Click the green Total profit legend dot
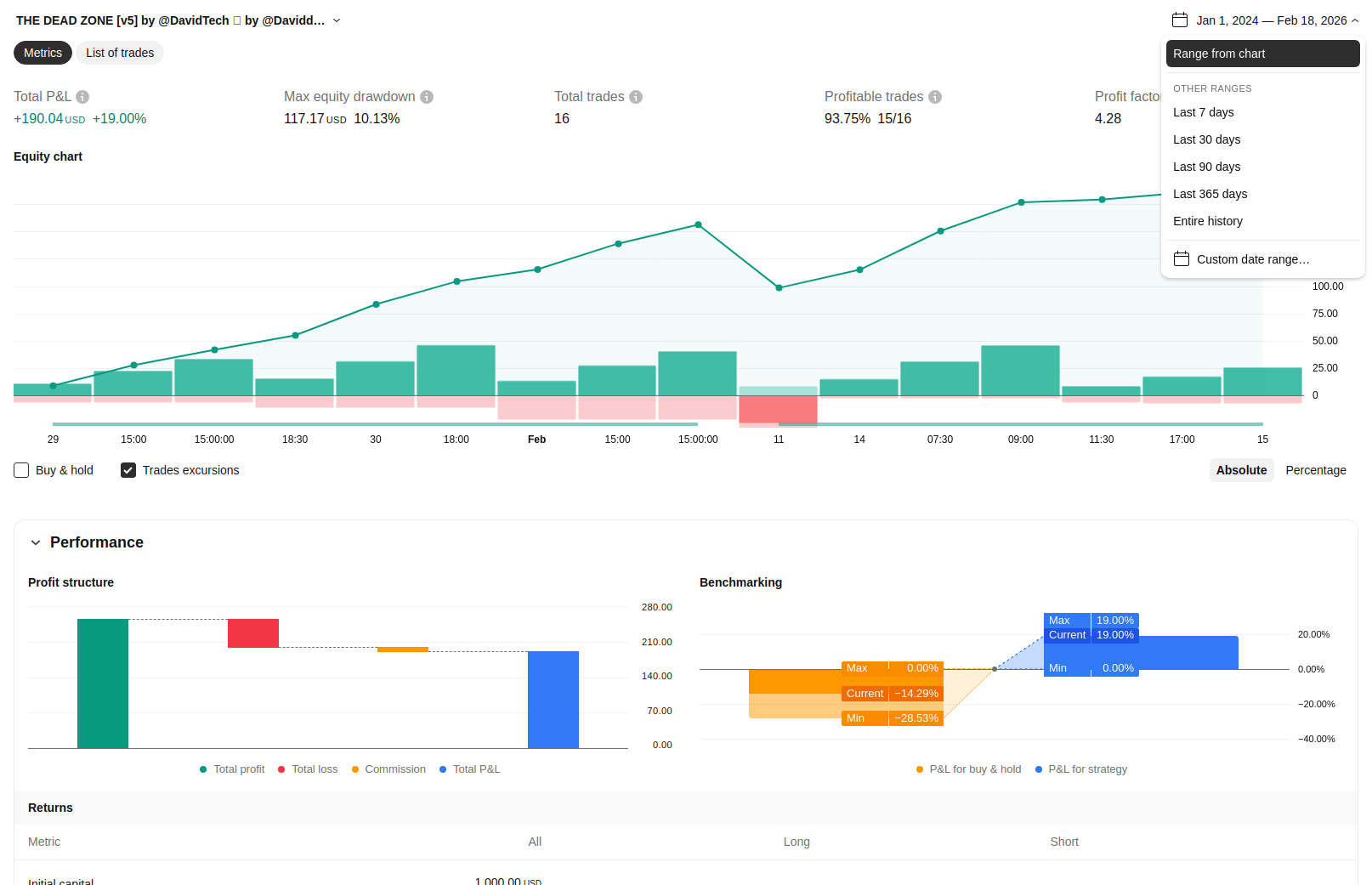 pos(203,769)
